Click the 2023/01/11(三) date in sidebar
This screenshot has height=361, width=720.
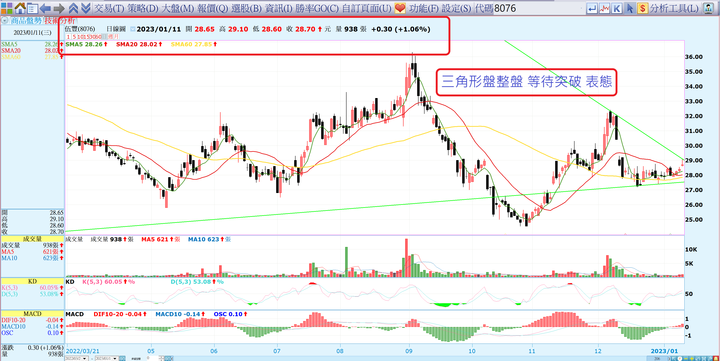pos(32,33)
